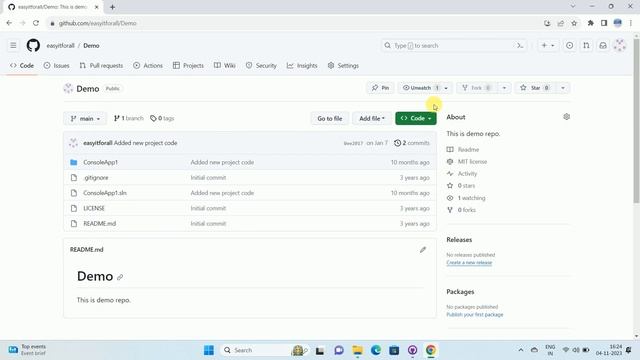Open the Wiki tab
The height and width of the screenshot is (360, 640).
click(224, 65)
